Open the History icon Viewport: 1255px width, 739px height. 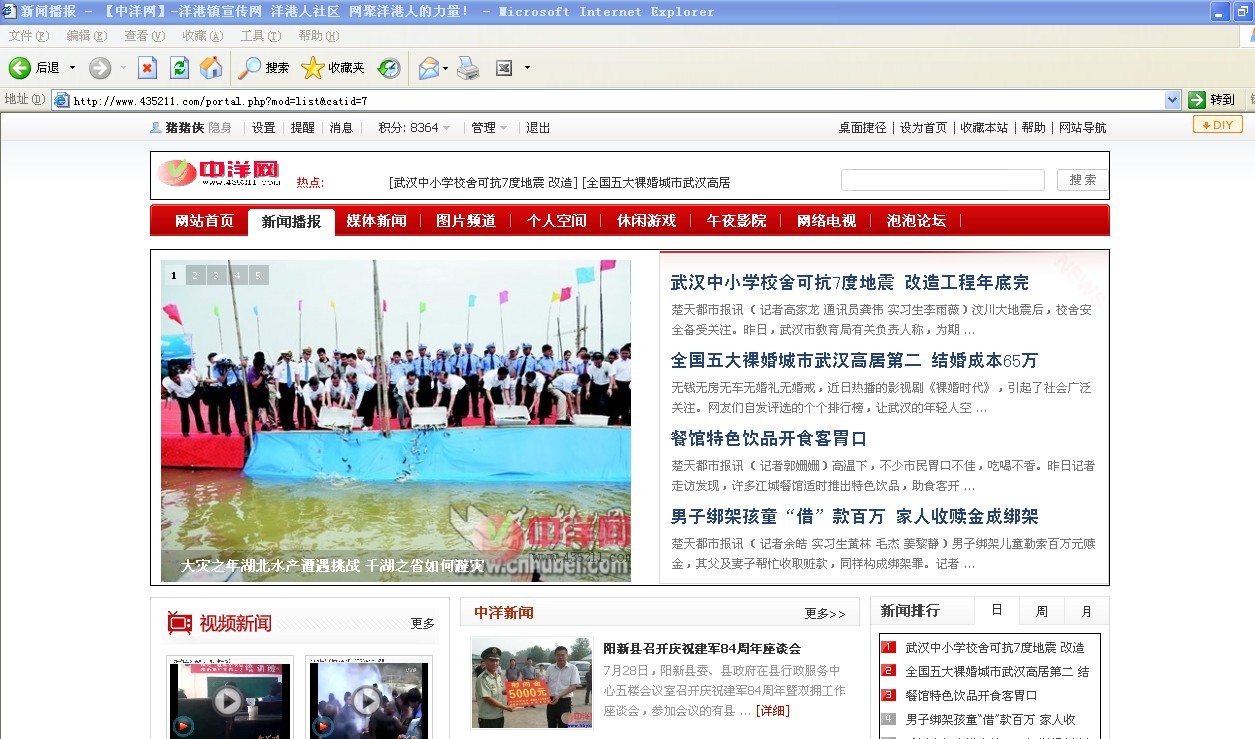[389, 67]
